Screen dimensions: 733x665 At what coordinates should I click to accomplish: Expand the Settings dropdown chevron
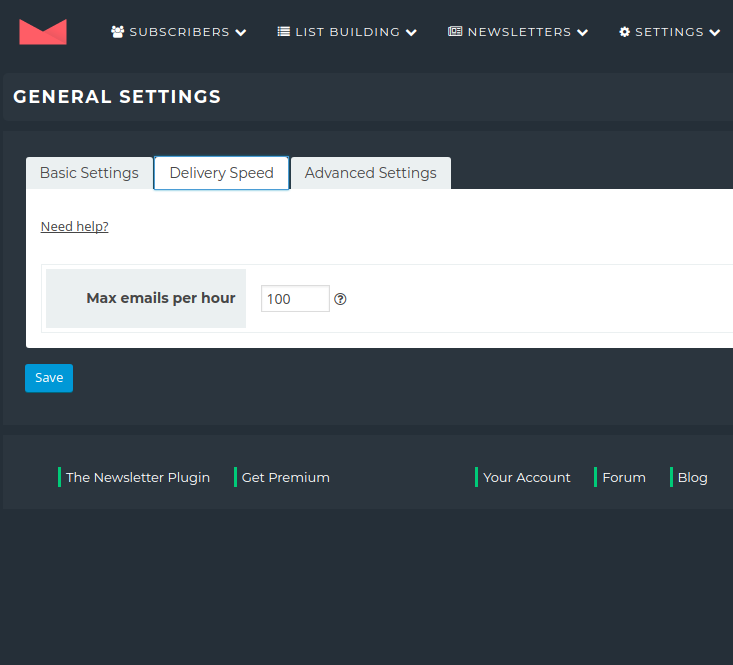tap(715, 32)
